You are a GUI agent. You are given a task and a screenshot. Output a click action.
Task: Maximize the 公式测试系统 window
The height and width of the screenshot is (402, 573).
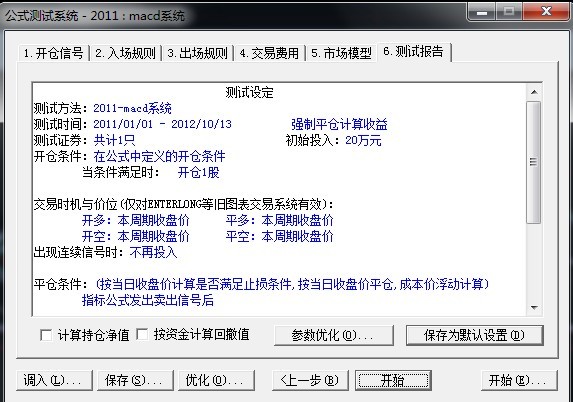509,12
